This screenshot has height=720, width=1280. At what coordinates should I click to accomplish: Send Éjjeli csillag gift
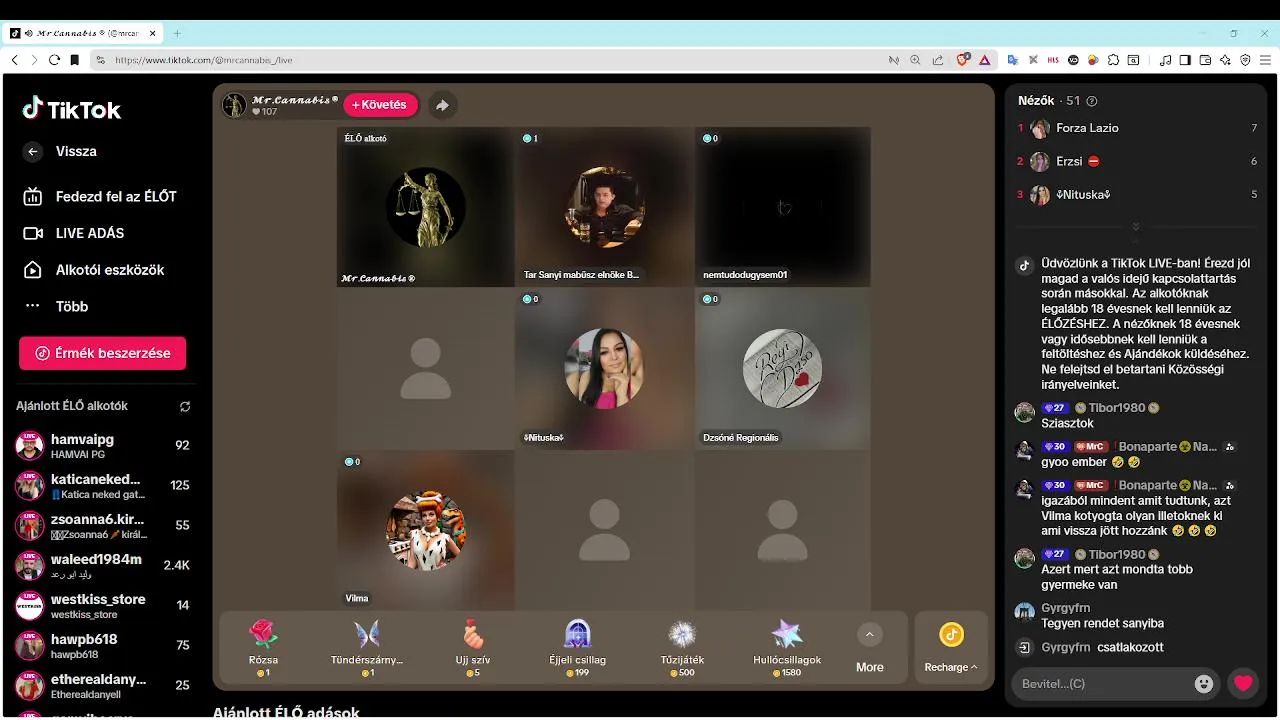pyautogui.click(x=577, y=647)
